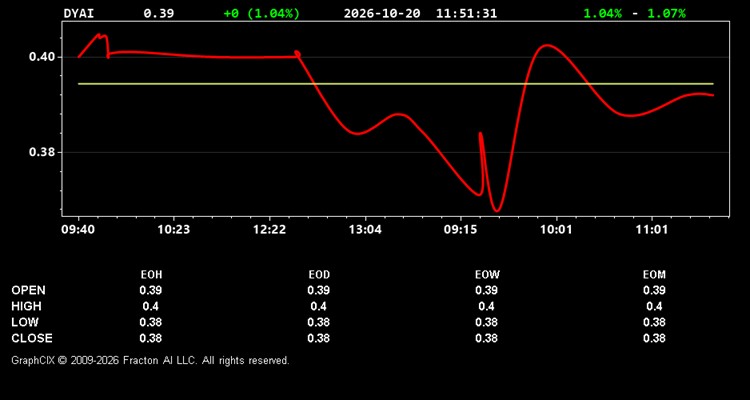Select the 09:15 time axis label
The width and height of the screenshot is (750, 400).
[x=460, y=230]
